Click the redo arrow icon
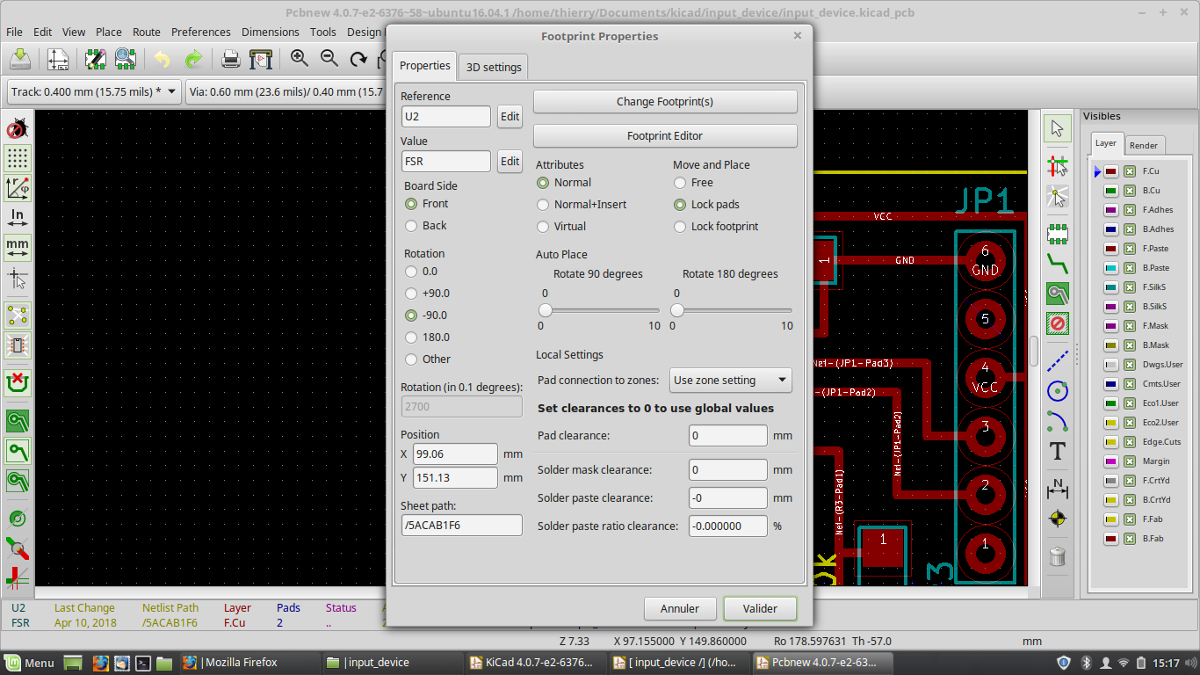Image resolution: width=1200 pixels, height=675 pixels. pyautogui.click(x=194, y=59)
